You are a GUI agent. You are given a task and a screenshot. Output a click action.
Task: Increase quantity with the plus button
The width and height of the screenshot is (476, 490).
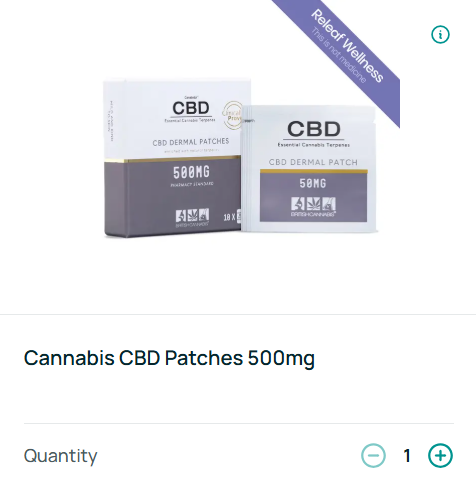coord(440,455)
